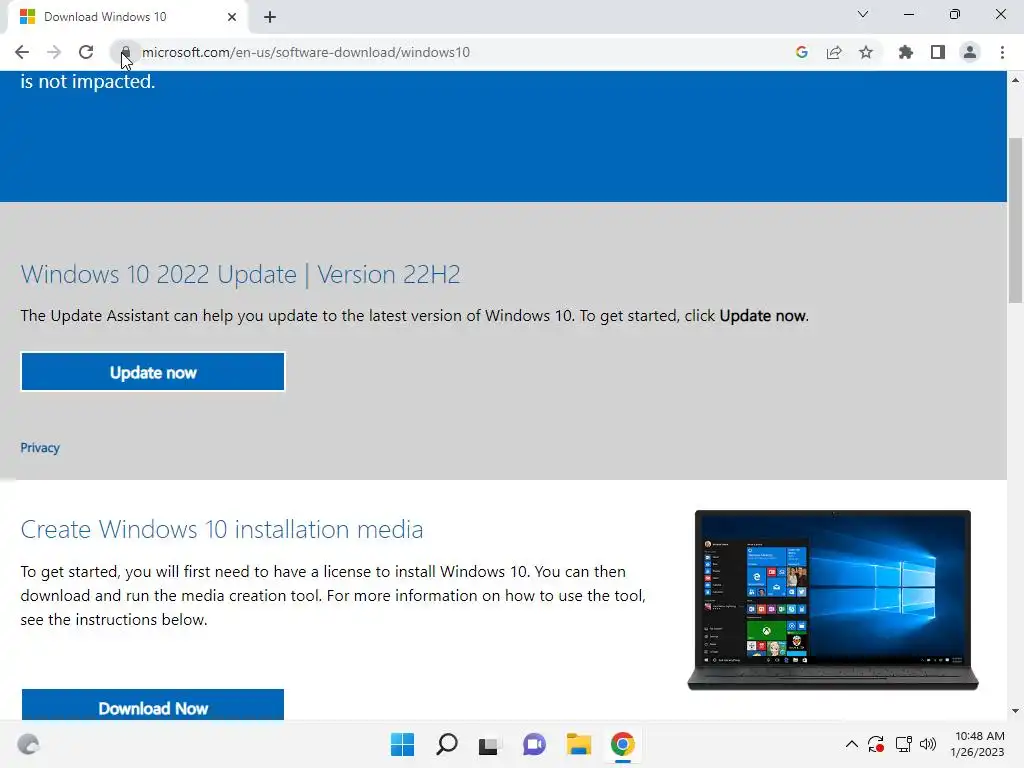1024x768 pixels.
Task: Click the Windows 10 2022 Update heading
Action: tap(240, 274)
